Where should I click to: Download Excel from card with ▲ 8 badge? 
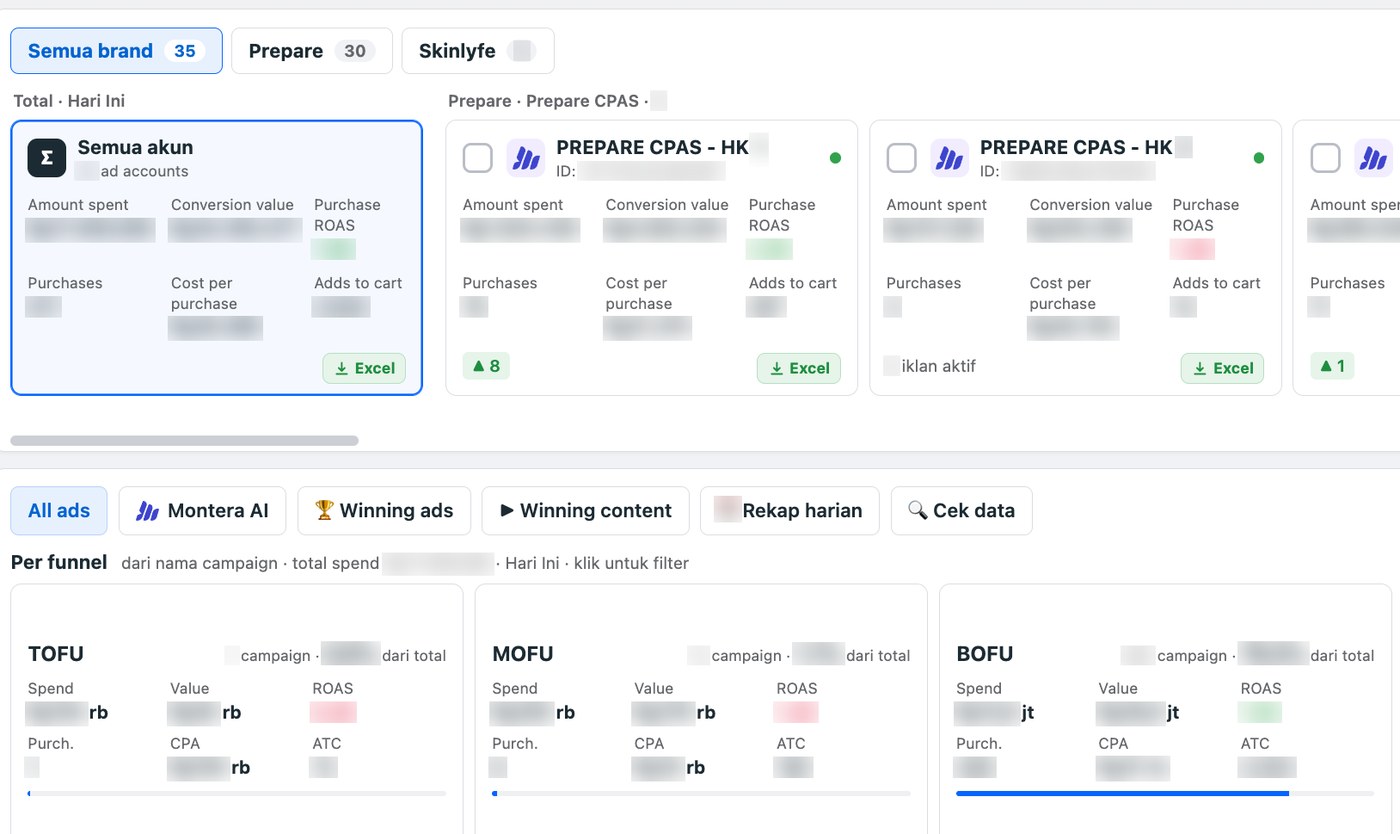799,368
